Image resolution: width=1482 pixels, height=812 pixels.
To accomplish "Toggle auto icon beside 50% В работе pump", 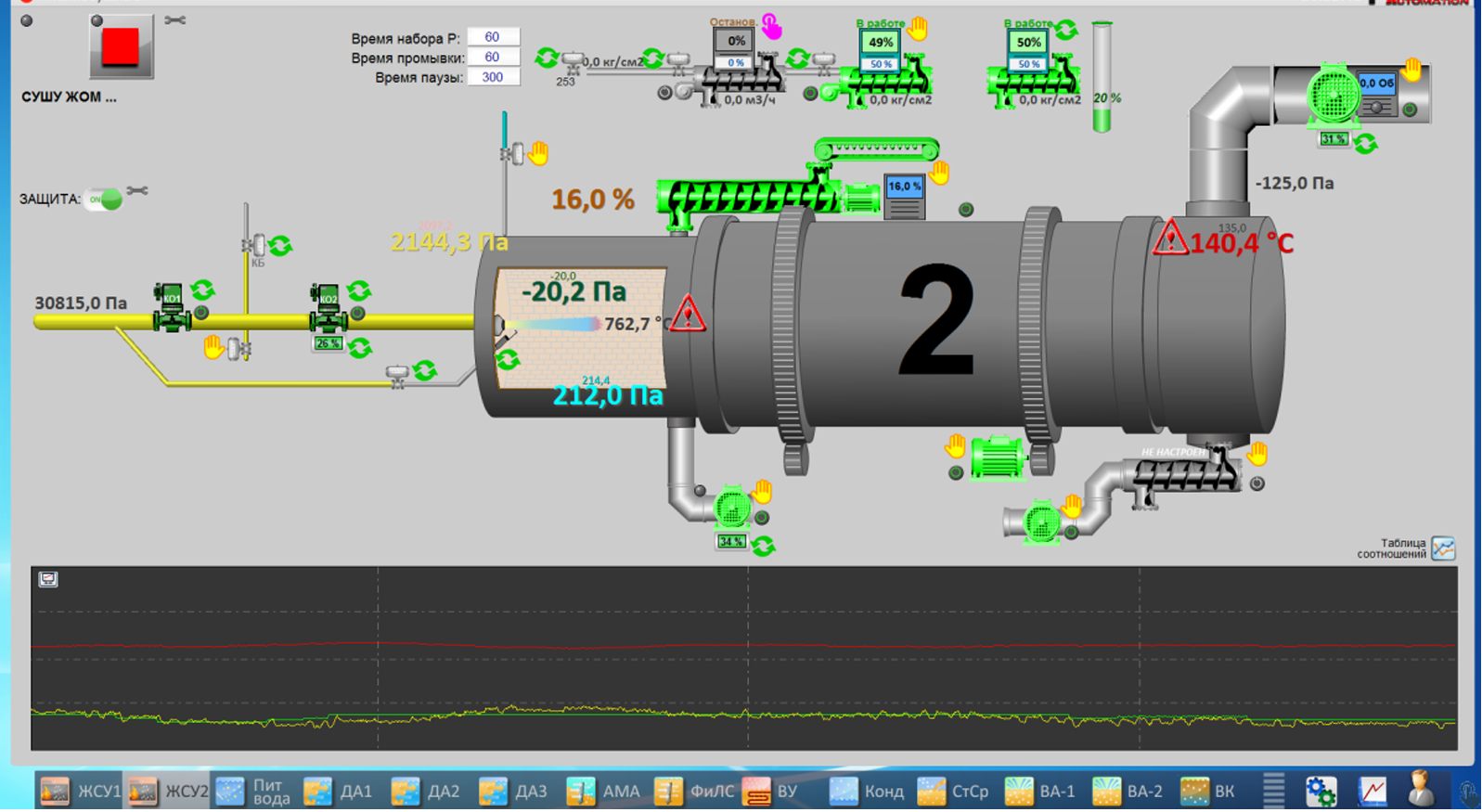I will pyautogui.click(x=1065, y=30).
